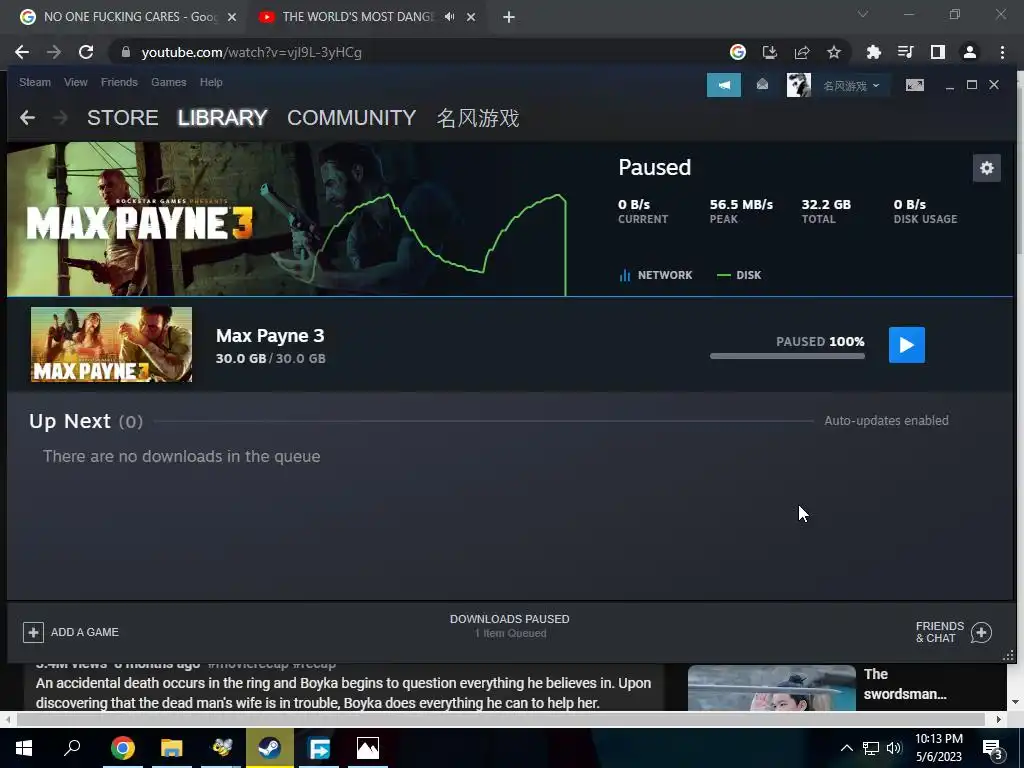Screen dimensions: 1024x768
Task: Open Chrome extensions puzzle icon
Action: [x=873, y=52]
